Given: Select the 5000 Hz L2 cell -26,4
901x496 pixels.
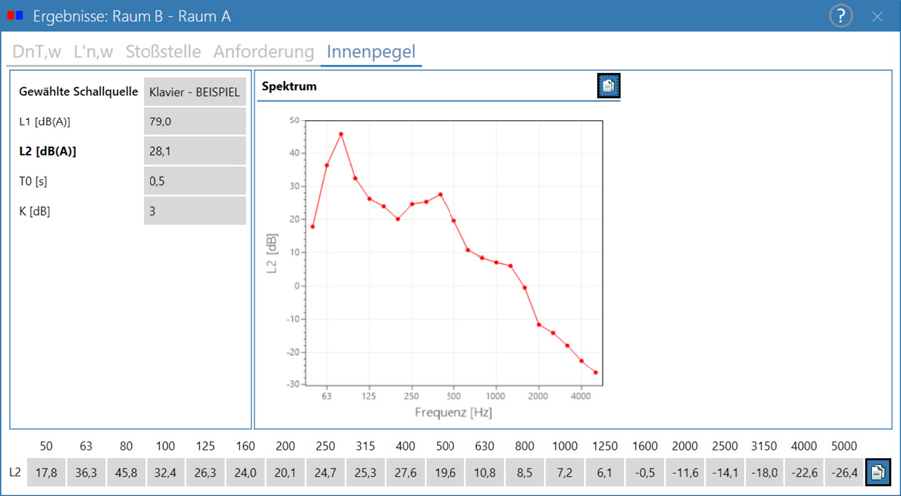Looking at the screenshot, I should tap(844, 472).
